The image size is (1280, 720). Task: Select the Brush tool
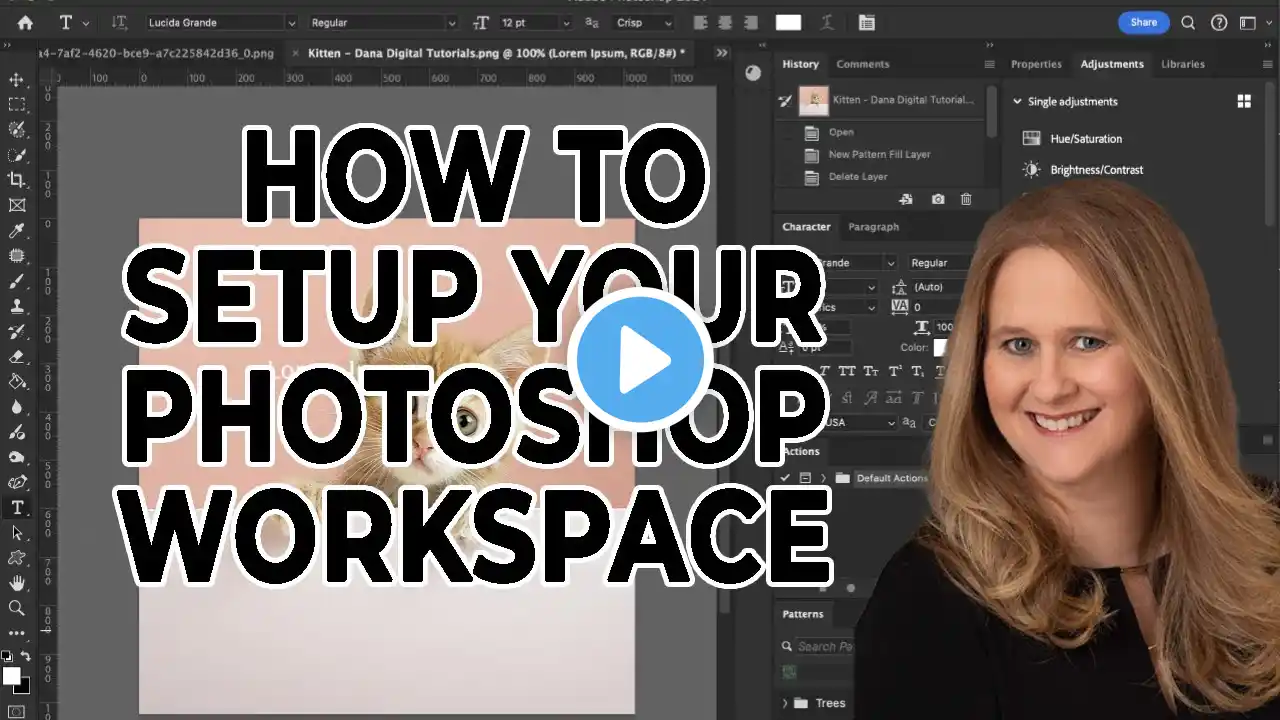[17, 281]
